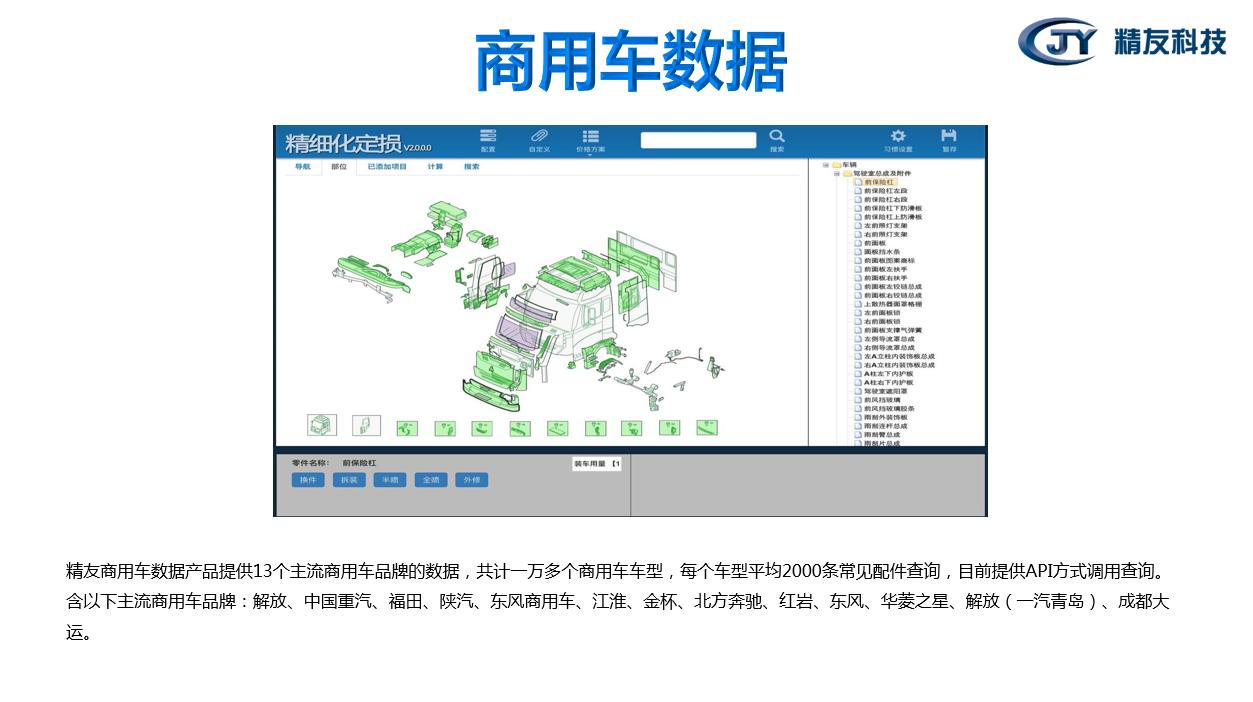The height and width of the screenshot is (702, 1253).
Task: Click the 拆装 button
Action: coord(349,480)
